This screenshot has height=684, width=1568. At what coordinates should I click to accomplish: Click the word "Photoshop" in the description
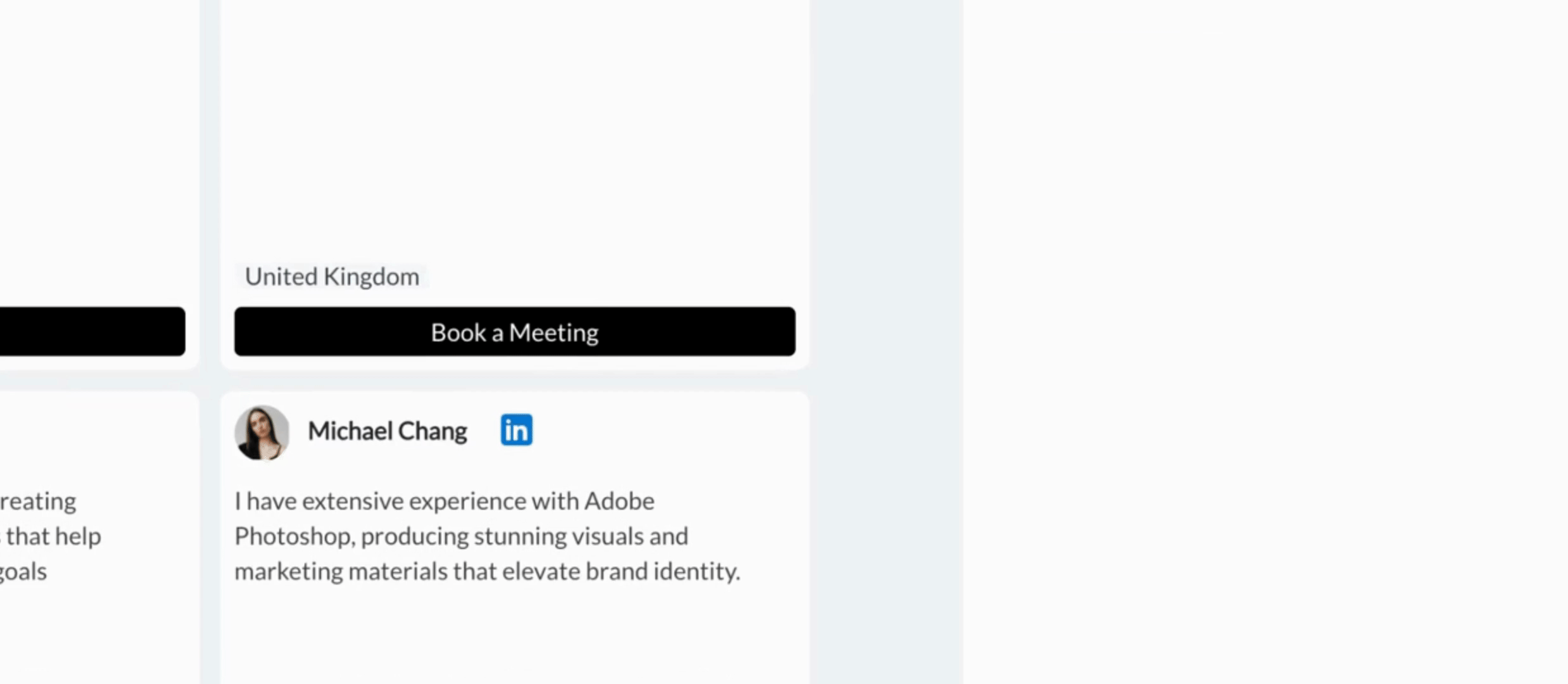pos(293,536)
